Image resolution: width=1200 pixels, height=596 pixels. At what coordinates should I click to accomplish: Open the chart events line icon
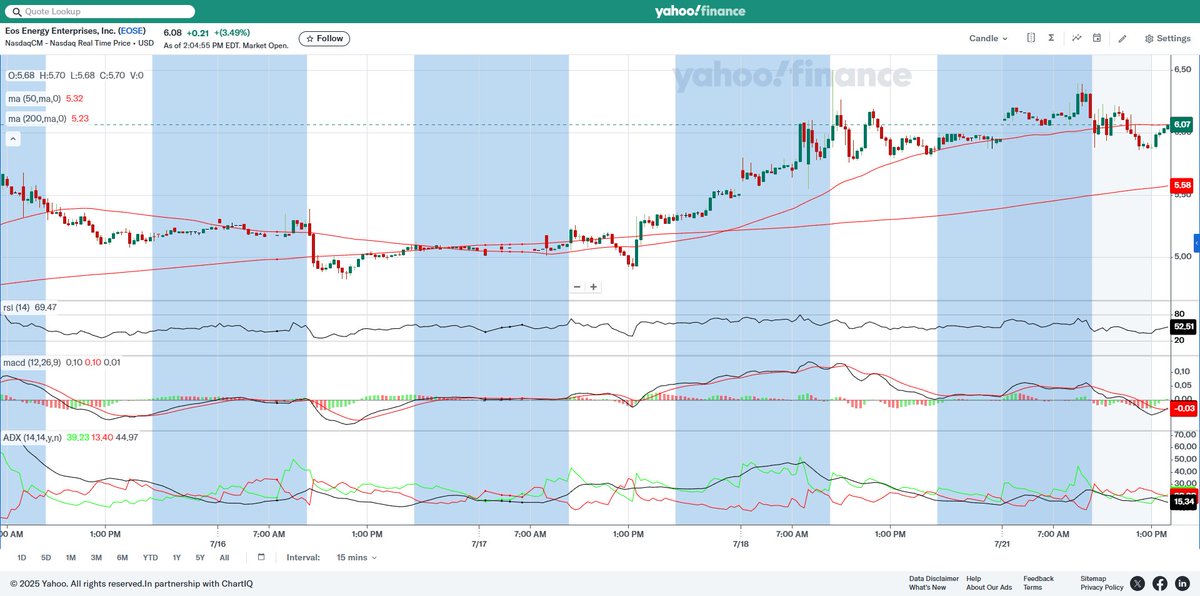point(1077,38)
